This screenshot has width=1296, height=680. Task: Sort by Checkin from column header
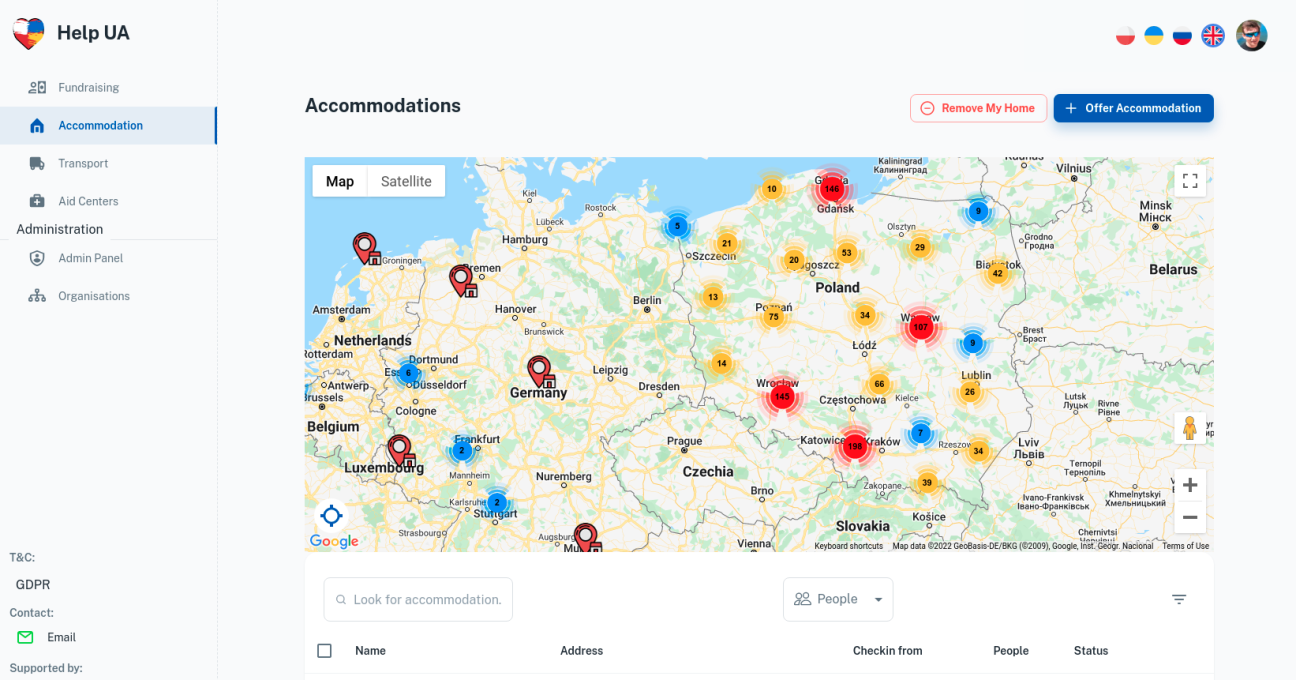point(887,651)
